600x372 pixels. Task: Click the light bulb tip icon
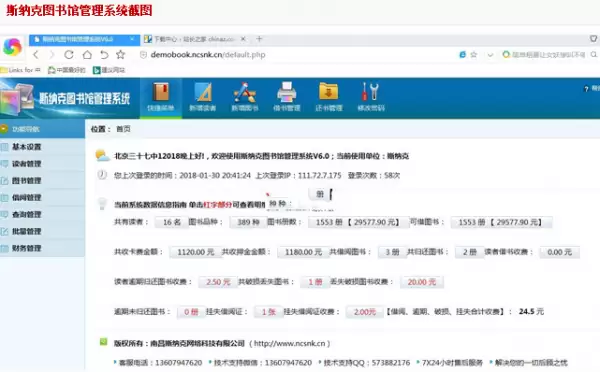102,203
